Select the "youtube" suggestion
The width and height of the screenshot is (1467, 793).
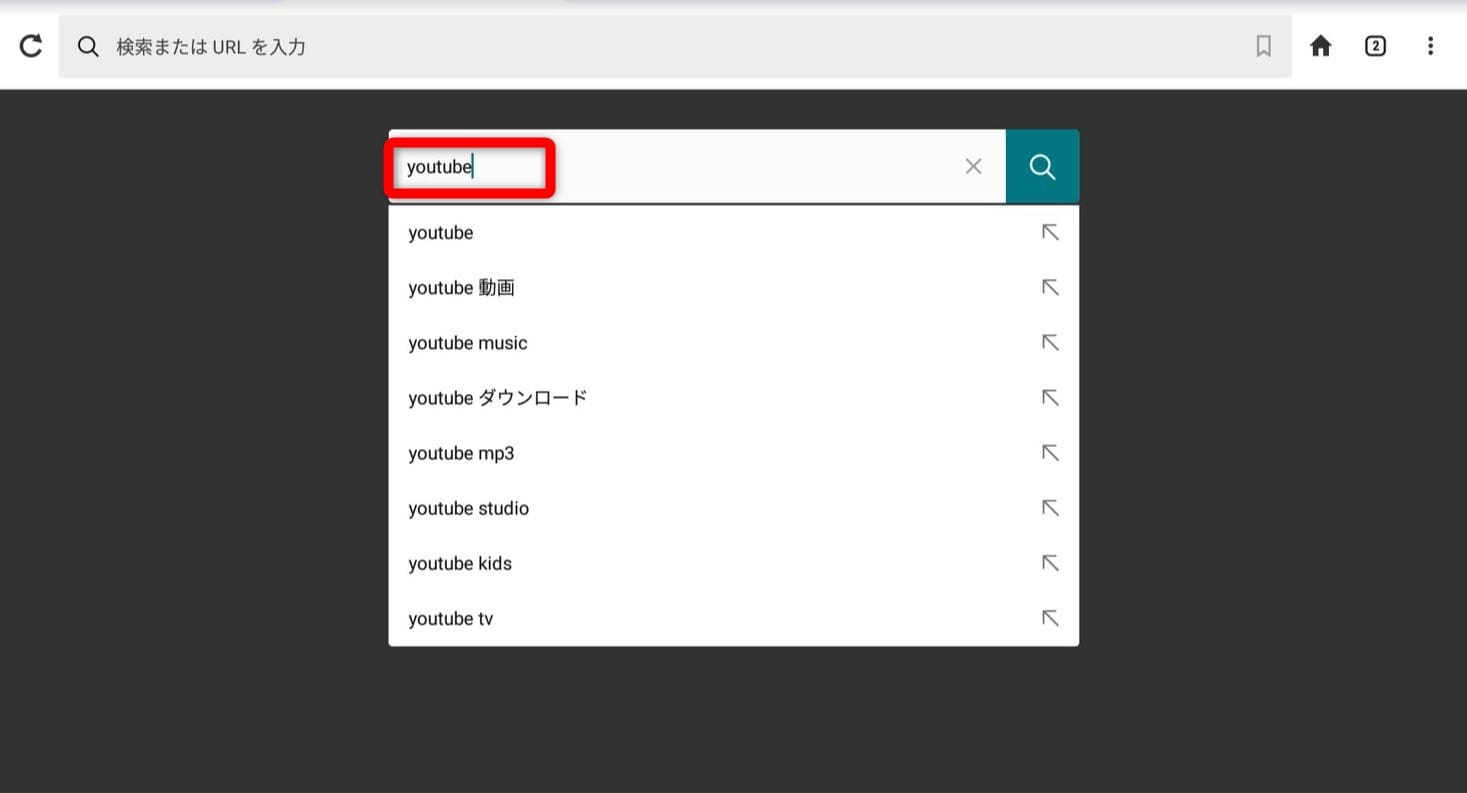(441, 233)
